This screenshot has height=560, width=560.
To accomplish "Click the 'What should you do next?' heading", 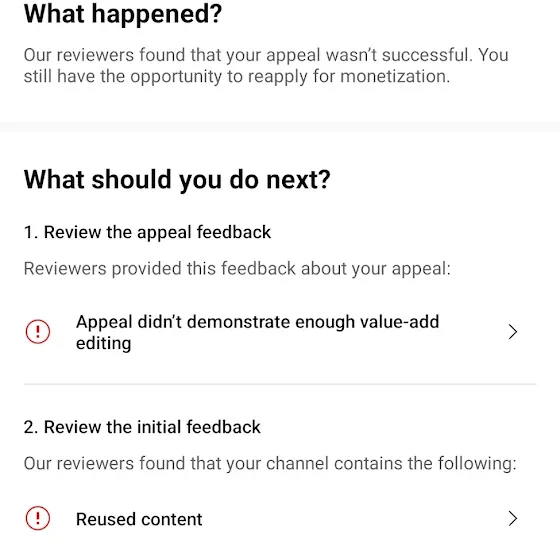I will point(177,179).
